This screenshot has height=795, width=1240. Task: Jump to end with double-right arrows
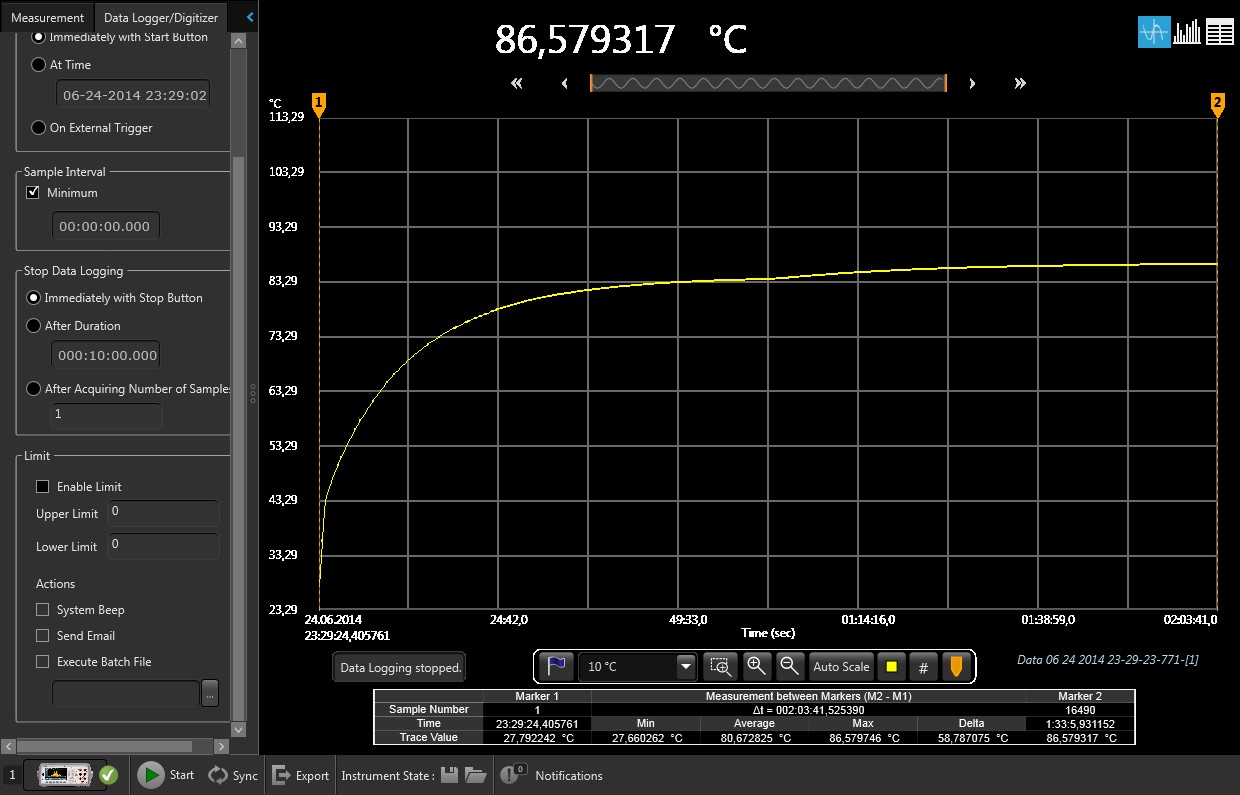pyautogui.click(x=1020, y=83)
